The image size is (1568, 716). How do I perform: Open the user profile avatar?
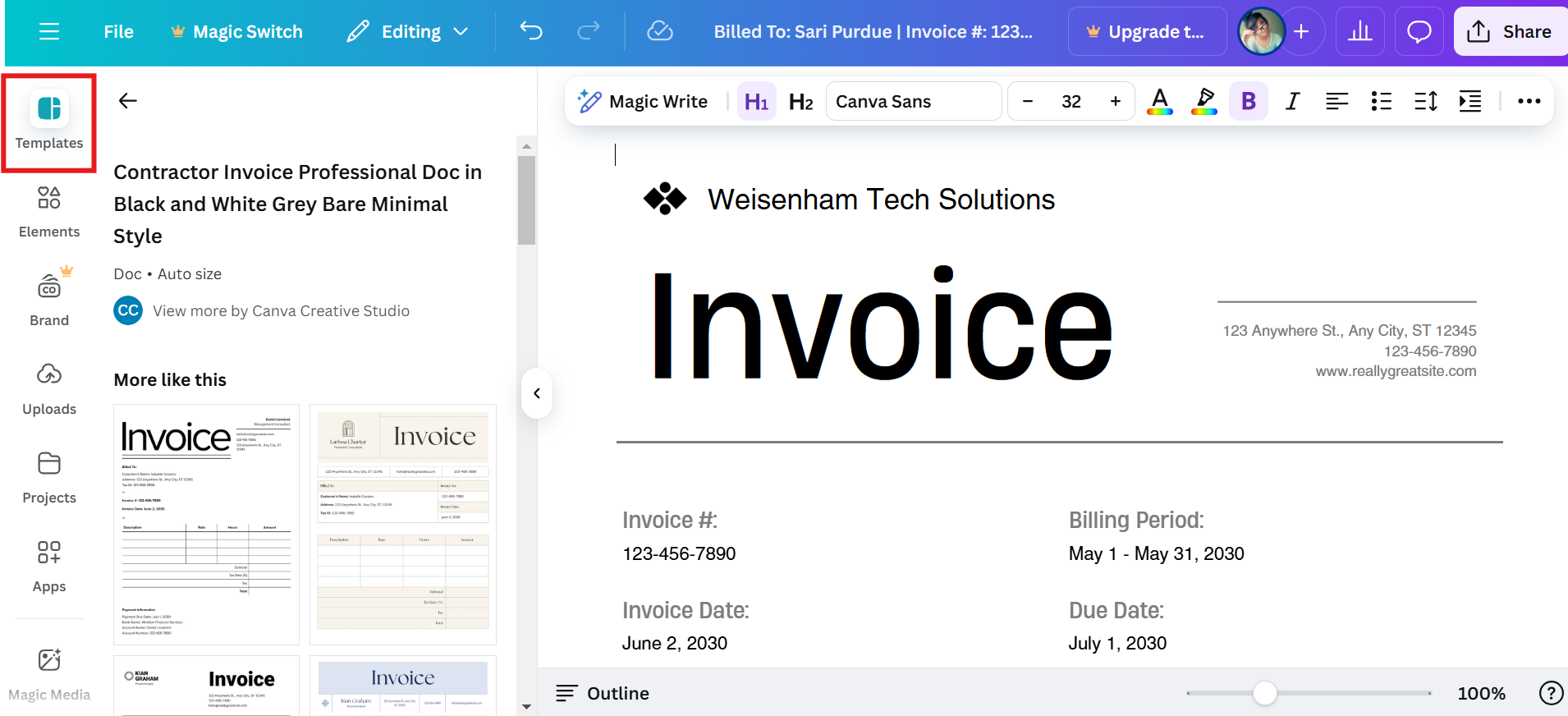click(1261, 32)
